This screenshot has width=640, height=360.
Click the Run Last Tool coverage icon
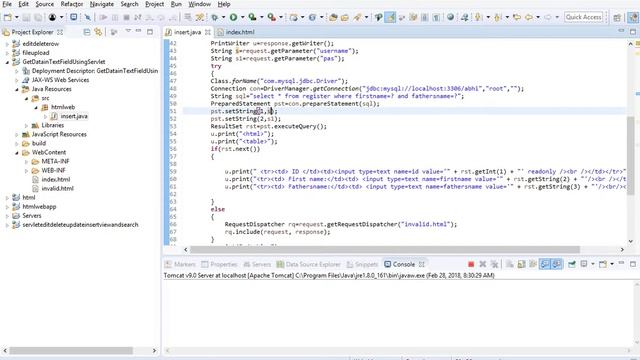252,17
